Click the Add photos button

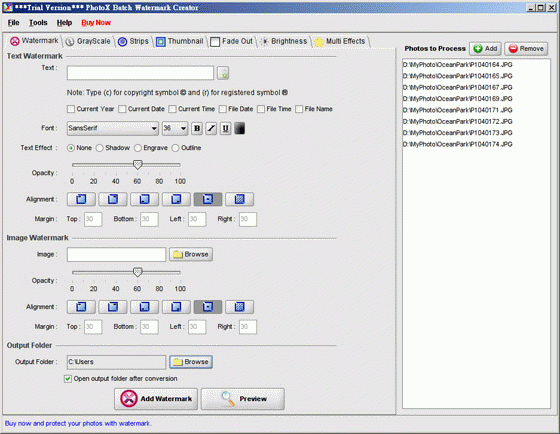(x=485, y=49)
